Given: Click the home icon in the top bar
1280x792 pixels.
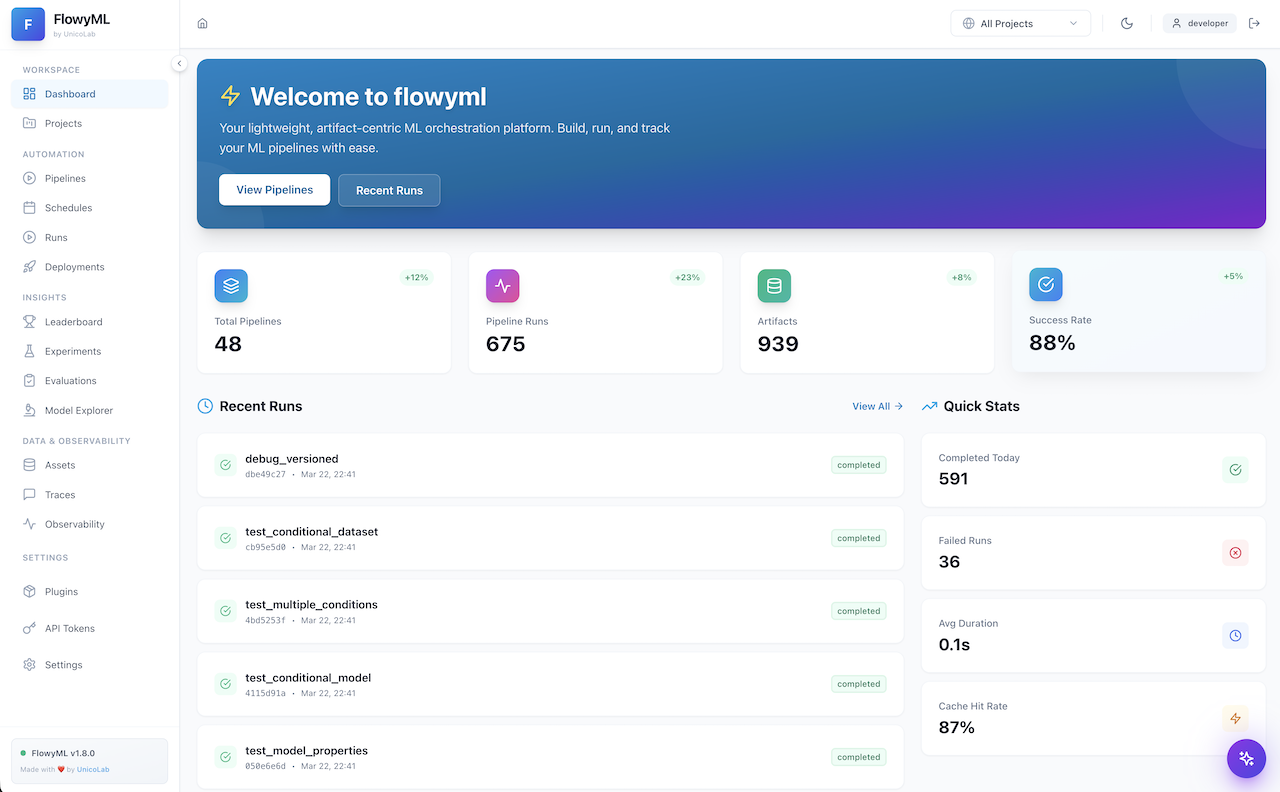Looking at the screenshot, I should click(202, 22).
